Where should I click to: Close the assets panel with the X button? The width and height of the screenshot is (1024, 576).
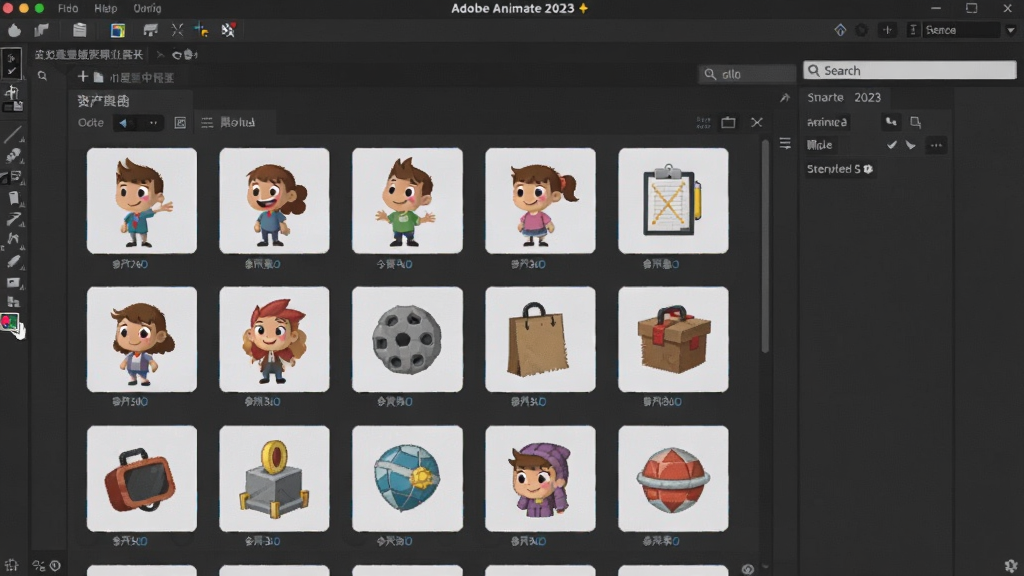point(757,123)
